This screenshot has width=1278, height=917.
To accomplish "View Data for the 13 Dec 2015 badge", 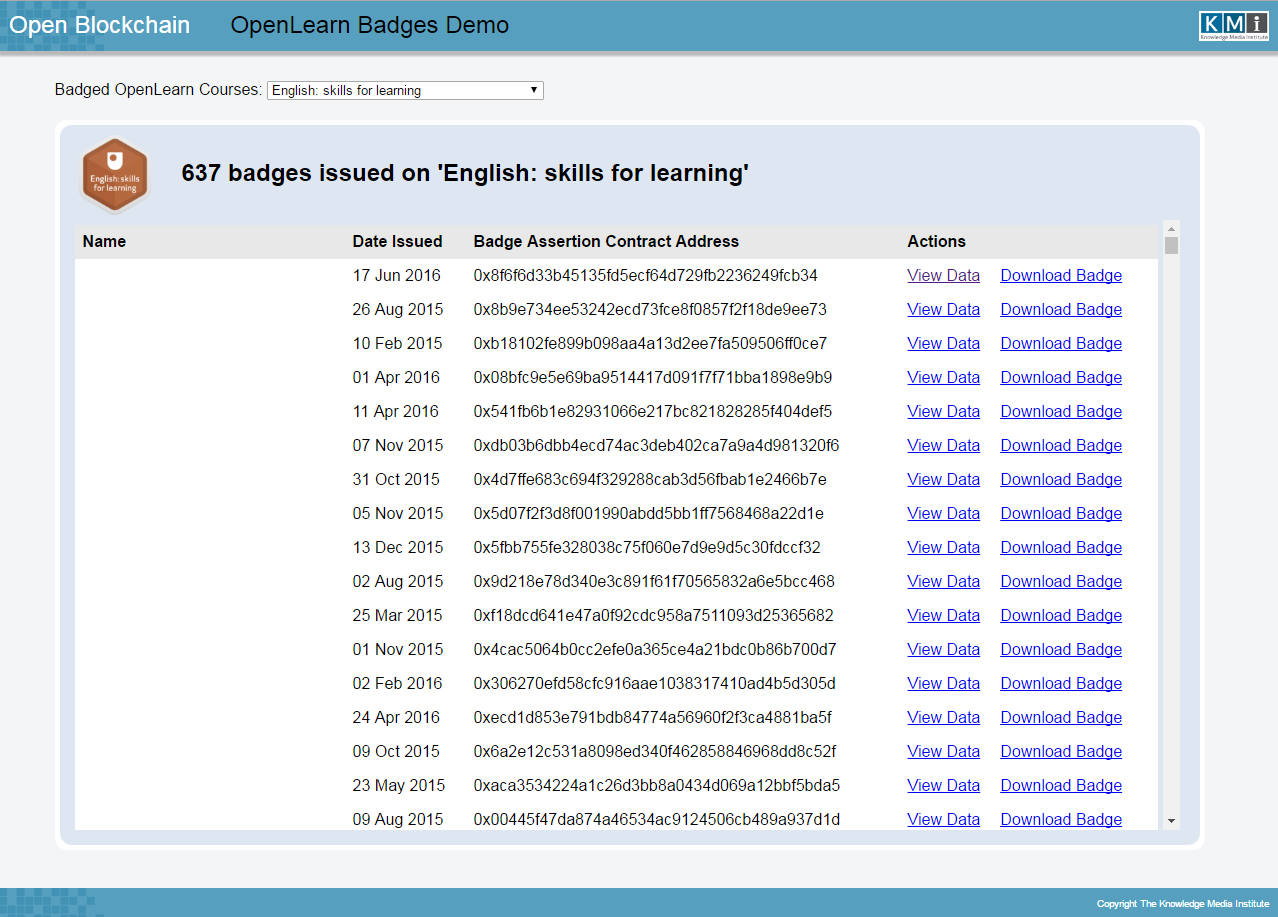I will [x=943, y=548].
